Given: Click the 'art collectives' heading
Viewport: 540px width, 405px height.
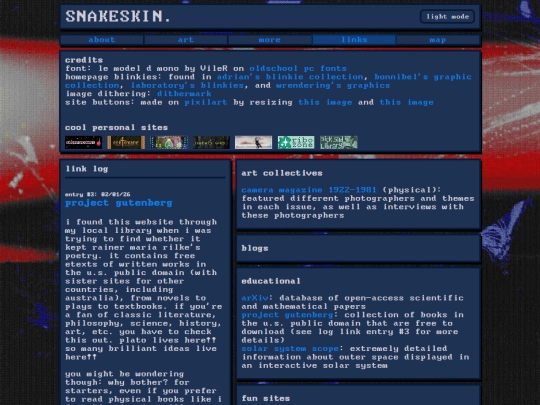Looking at the screenshot, I should 282,173.
